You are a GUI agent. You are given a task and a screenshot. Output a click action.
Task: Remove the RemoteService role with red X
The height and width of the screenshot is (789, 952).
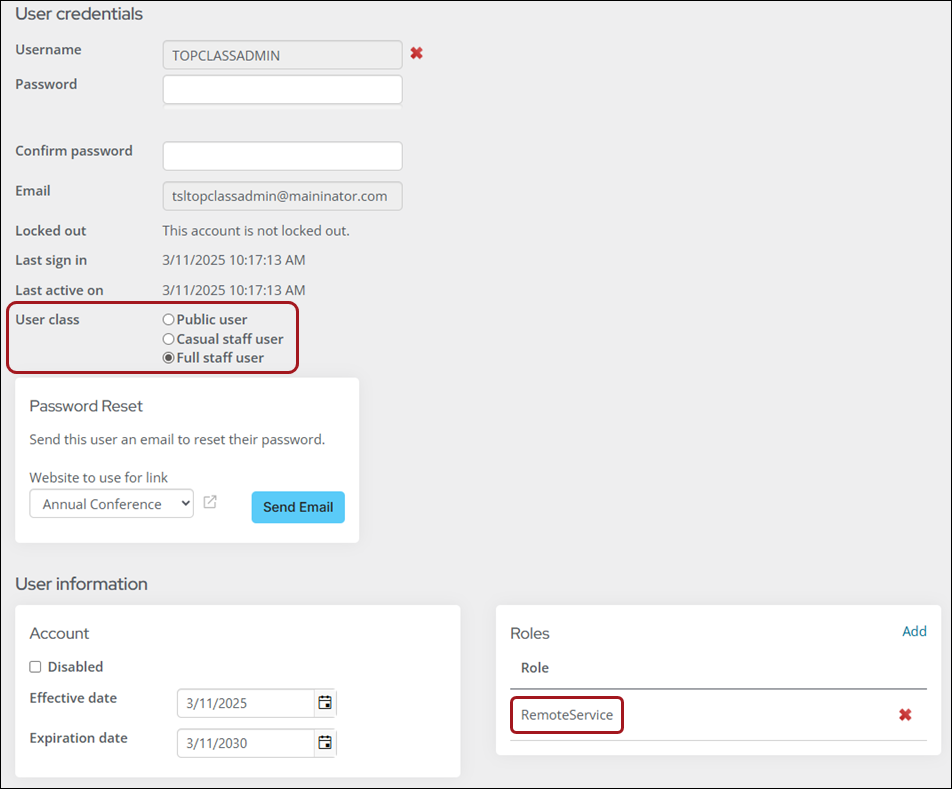[905, 715]
